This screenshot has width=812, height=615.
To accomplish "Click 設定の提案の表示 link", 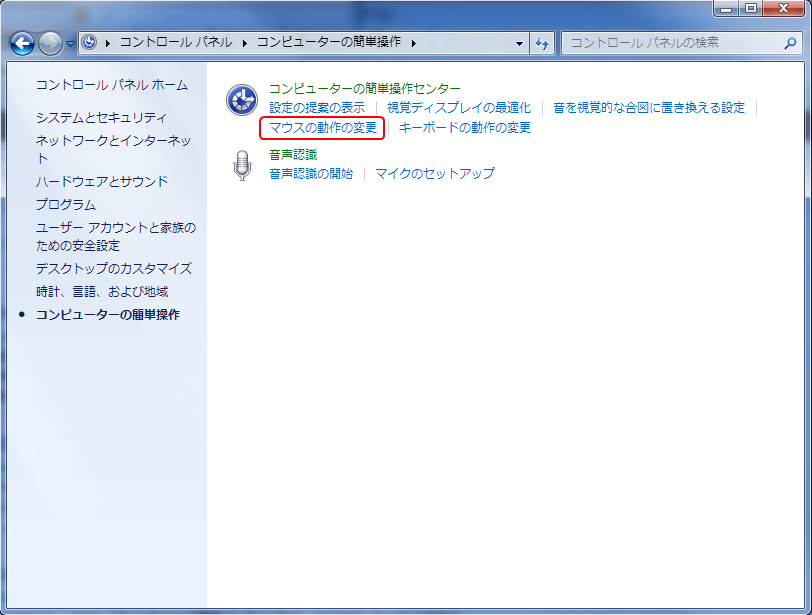I will tap(317, 108).
